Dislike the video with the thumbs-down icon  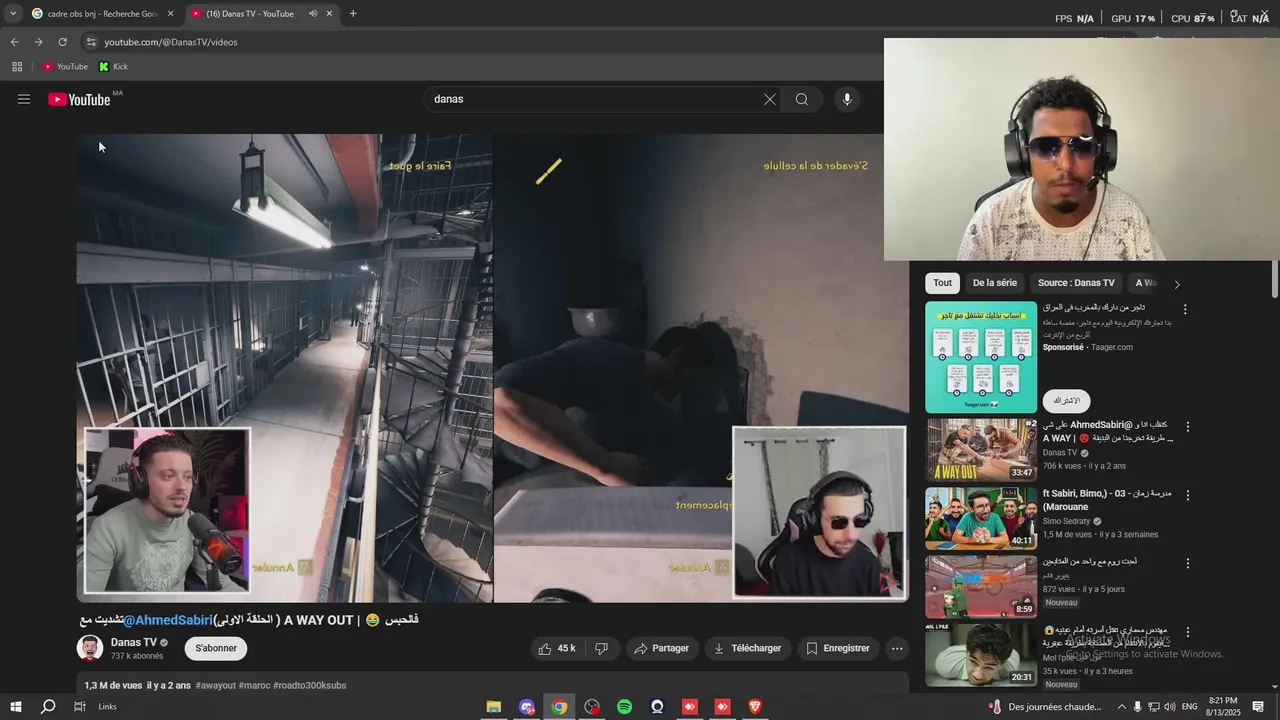[x=601, y=648]
